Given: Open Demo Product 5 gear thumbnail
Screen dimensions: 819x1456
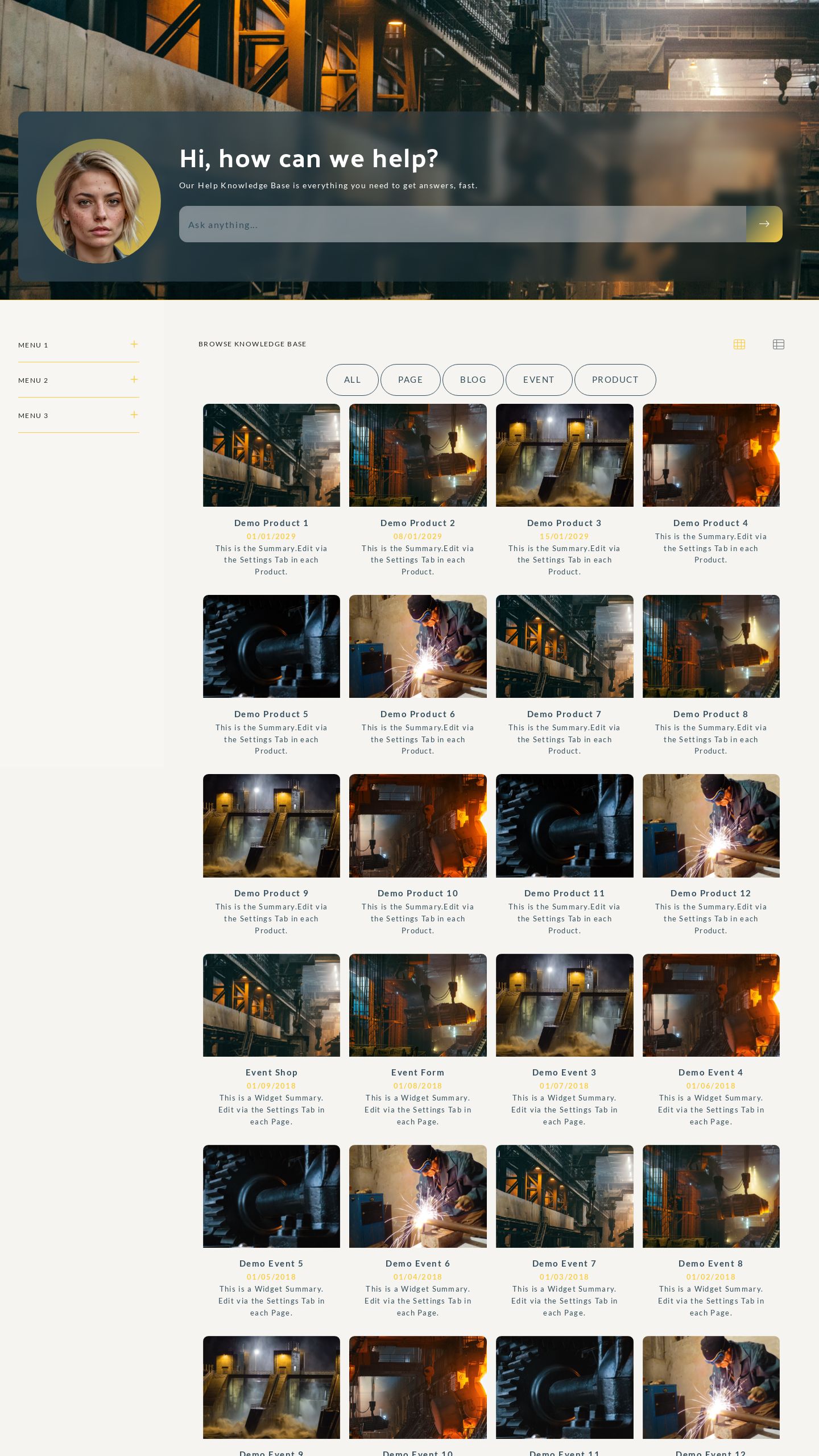Looking at the screenshot, I should 271,646.
